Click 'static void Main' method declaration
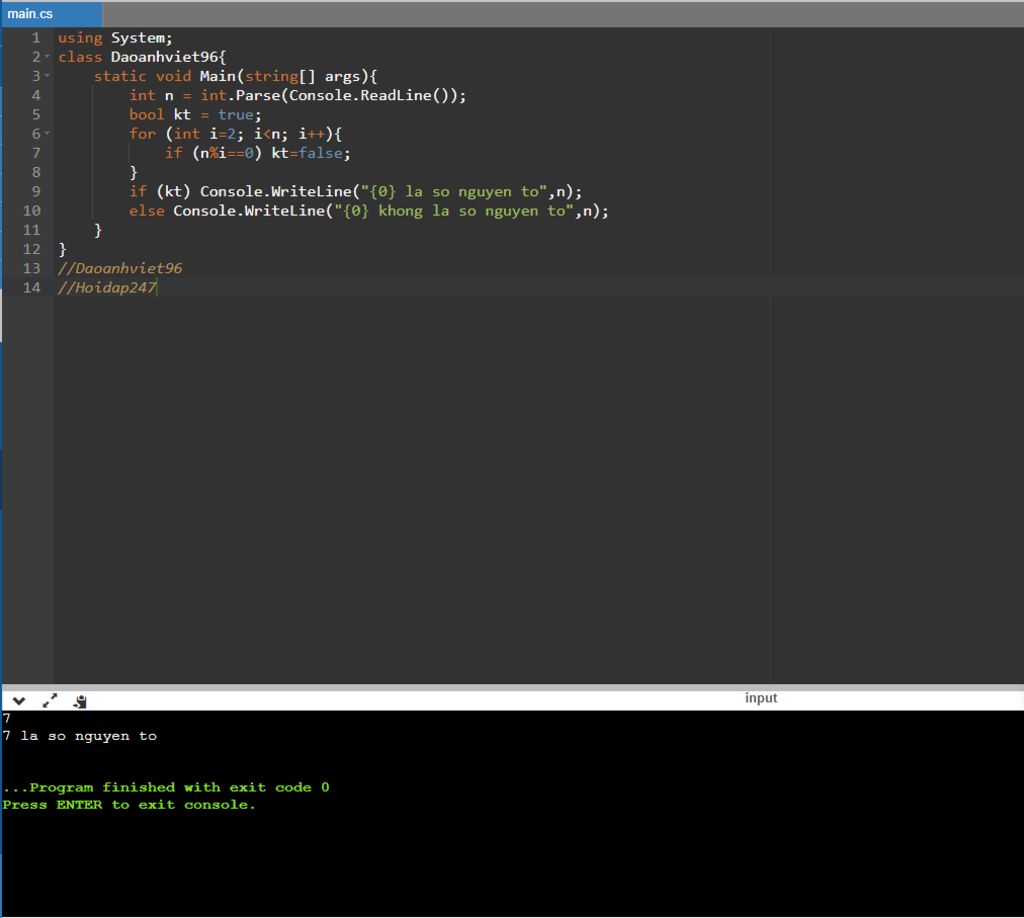 point(165,76)
